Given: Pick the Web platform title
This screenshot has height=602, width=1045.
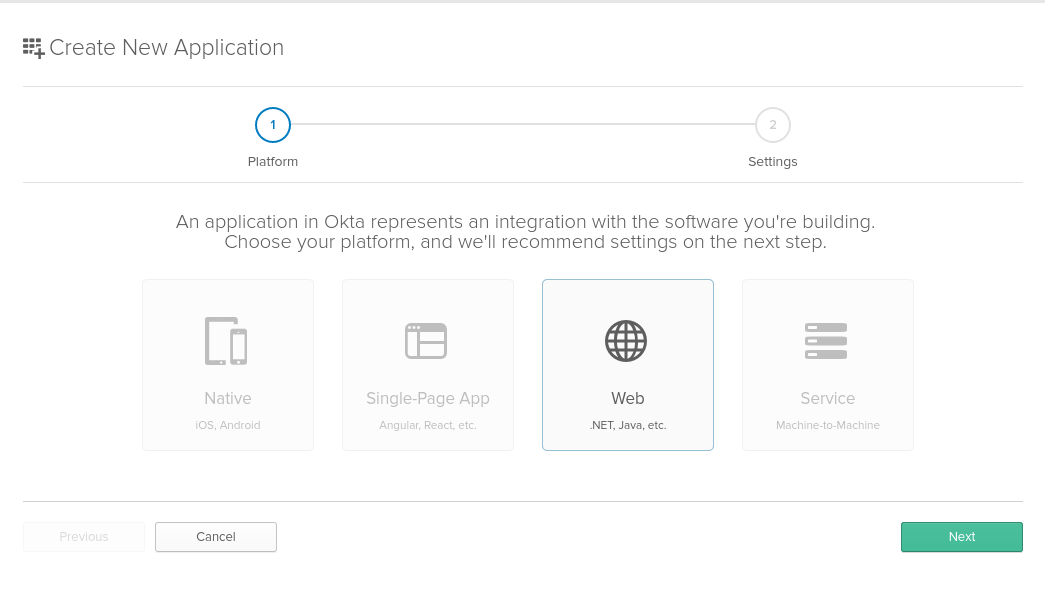Looking at the screenshot, I should coord(628,398).
